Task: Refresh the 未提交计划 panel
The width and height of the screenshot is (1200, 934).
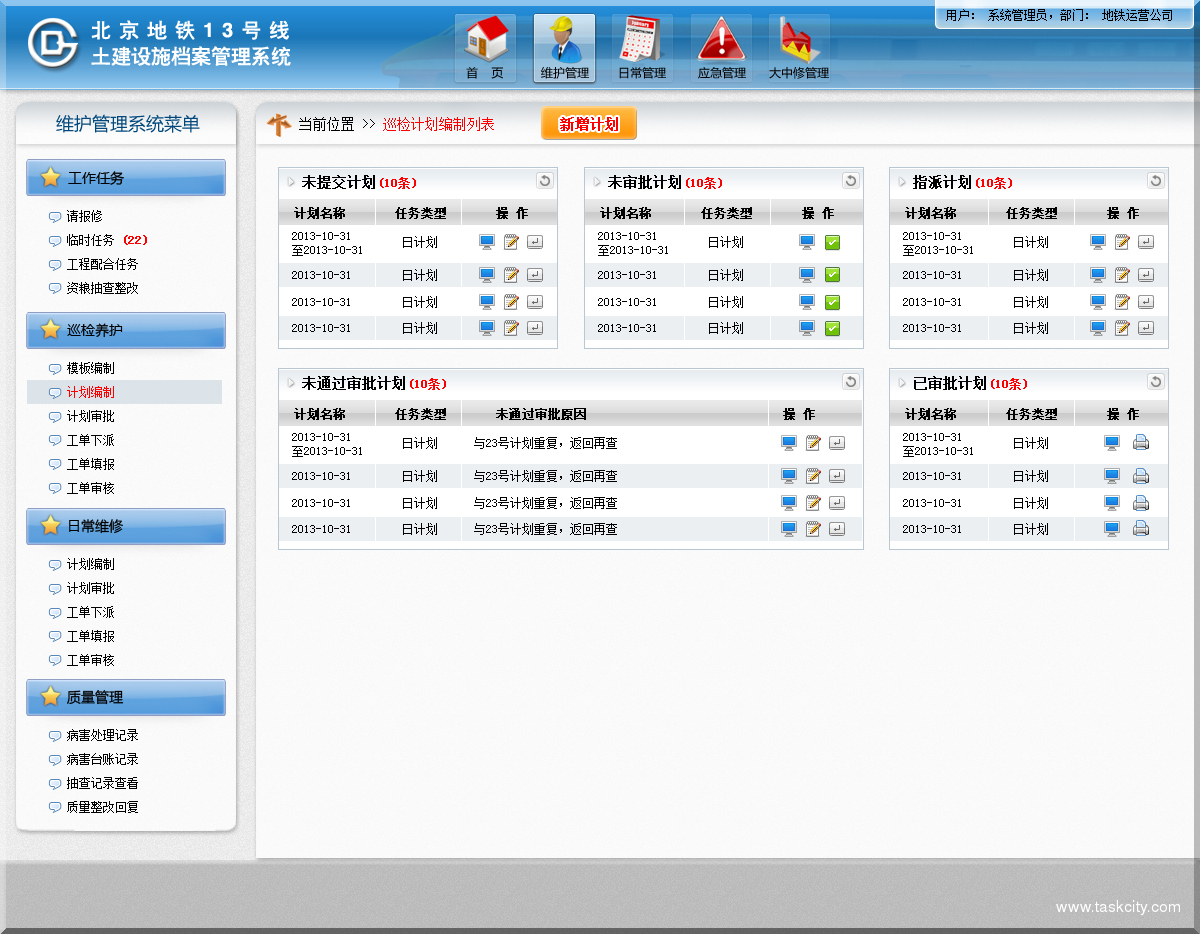Action: (x=544, y=181)
